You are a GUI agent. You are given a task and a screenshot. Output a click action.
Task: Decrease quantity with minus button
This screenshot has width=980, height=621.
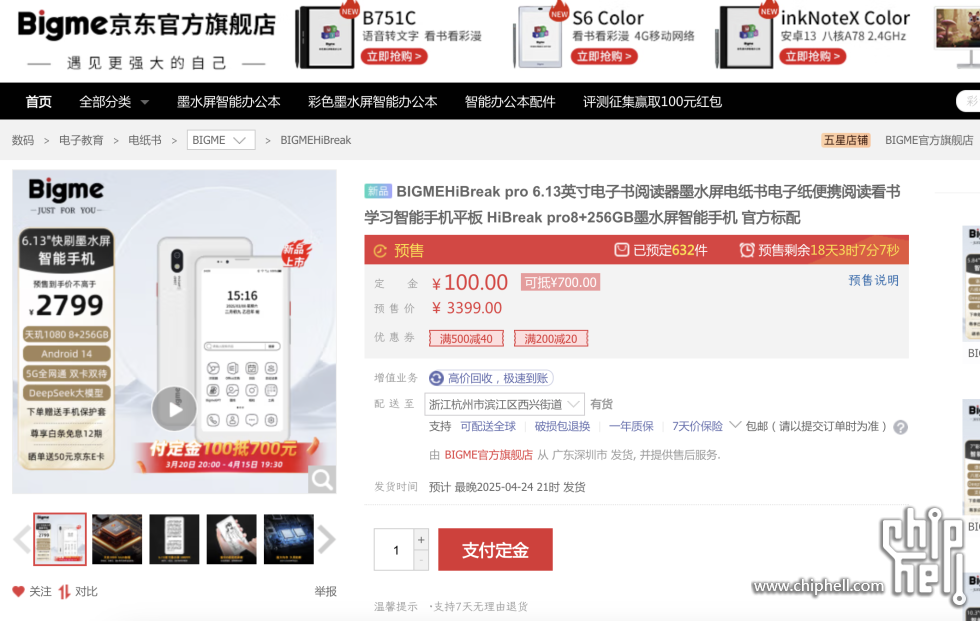(421, 560)
